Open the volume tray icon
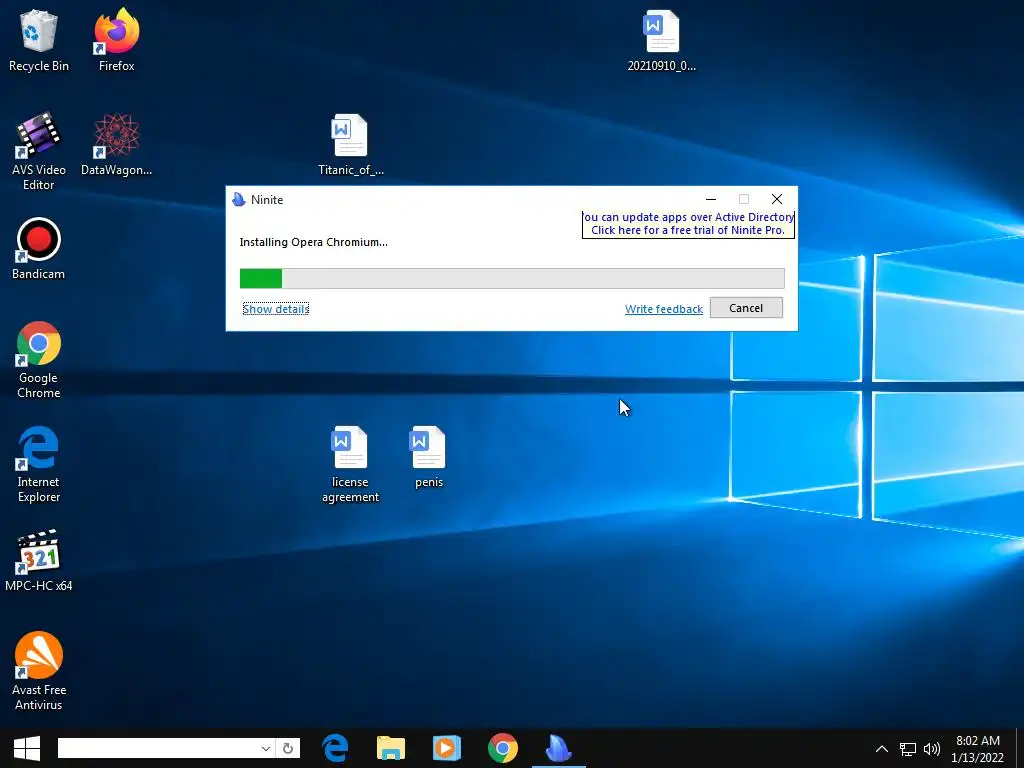1024x768 pixels. click(932, 748)
